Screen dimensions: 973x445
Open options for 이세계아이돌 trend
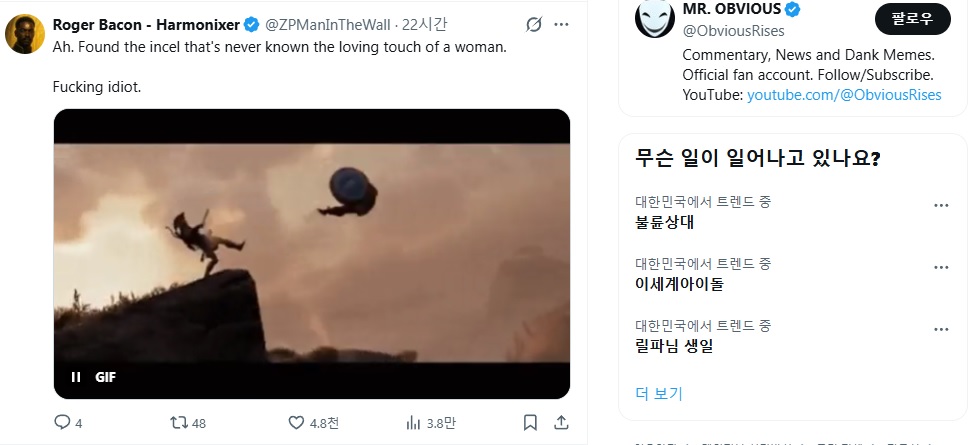(941, 267)
